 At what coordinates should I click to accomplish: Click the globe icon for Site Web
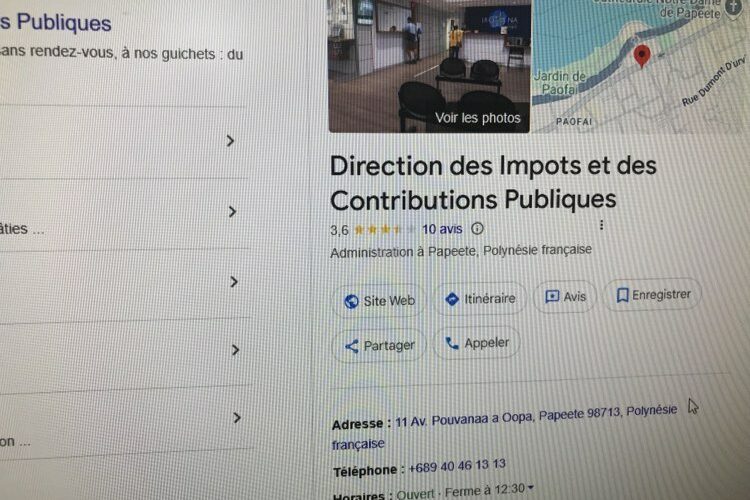[x=352, y=301]
